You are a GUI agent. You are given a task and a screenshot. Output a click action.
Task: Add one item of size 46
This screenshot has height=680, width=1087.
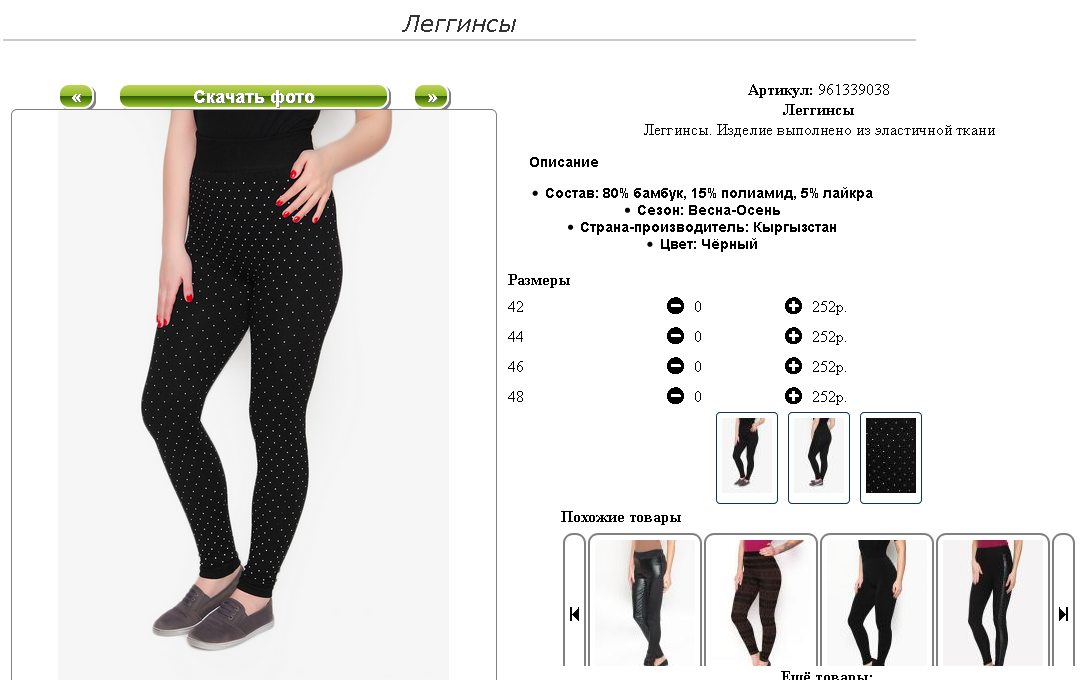pos(793,366)
